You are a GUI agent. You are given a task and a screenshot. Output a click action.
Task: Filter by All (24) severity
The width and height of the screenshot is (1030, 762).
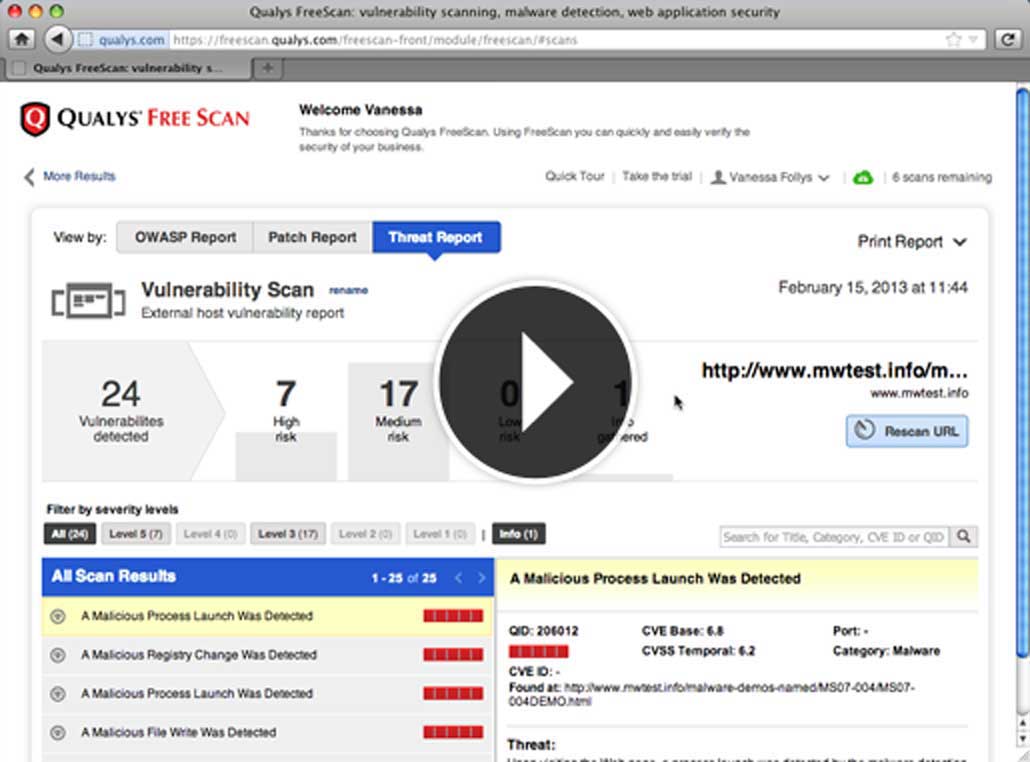tap(70, 534)
